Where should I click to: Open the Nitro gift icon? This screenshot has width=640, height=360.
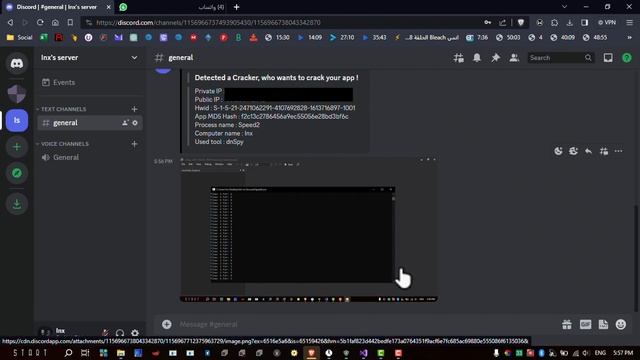pyautogui.click(x=567, y=324)
